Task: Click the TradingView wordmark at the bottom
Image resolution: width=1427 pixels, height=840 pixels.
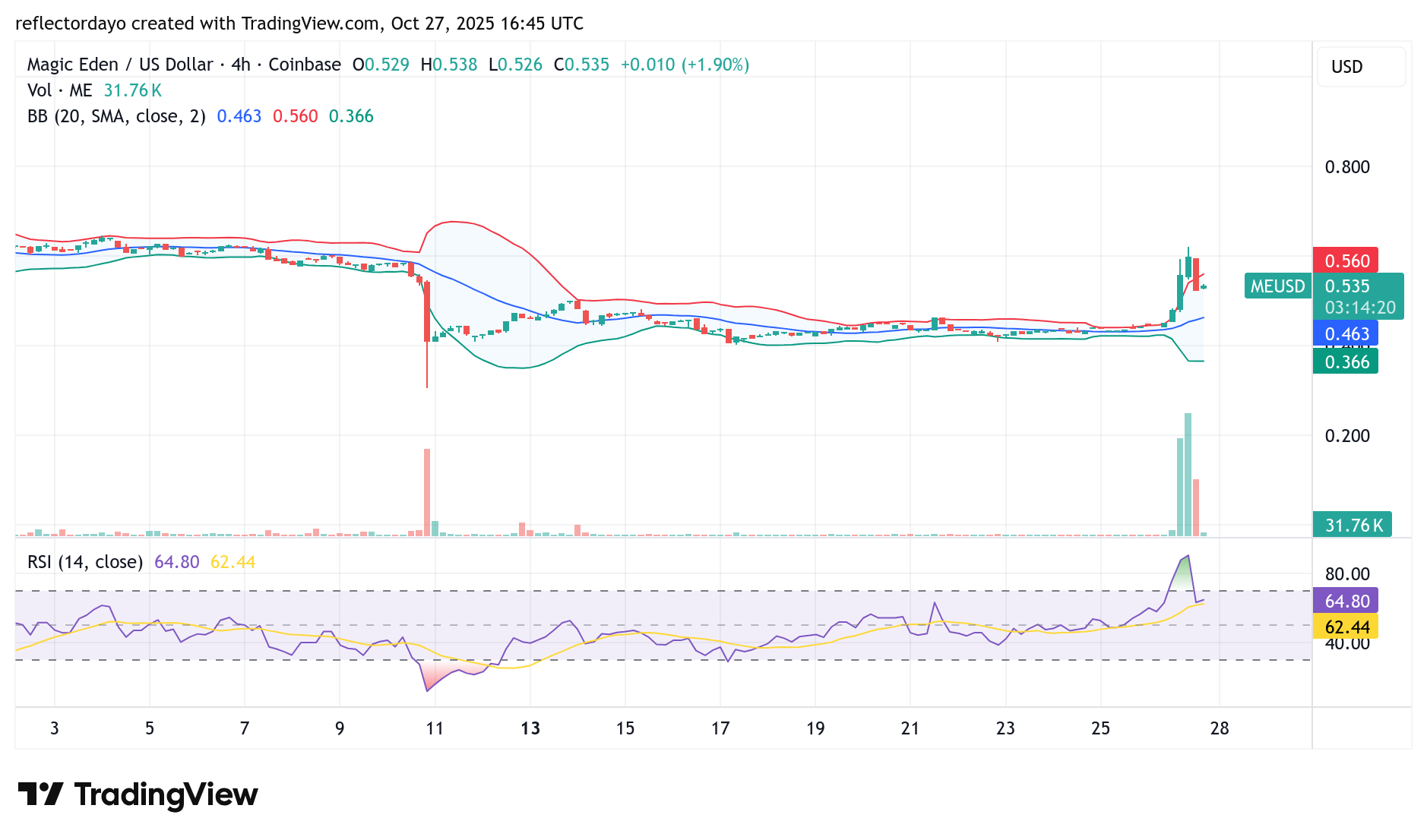Action: (166, 795)
